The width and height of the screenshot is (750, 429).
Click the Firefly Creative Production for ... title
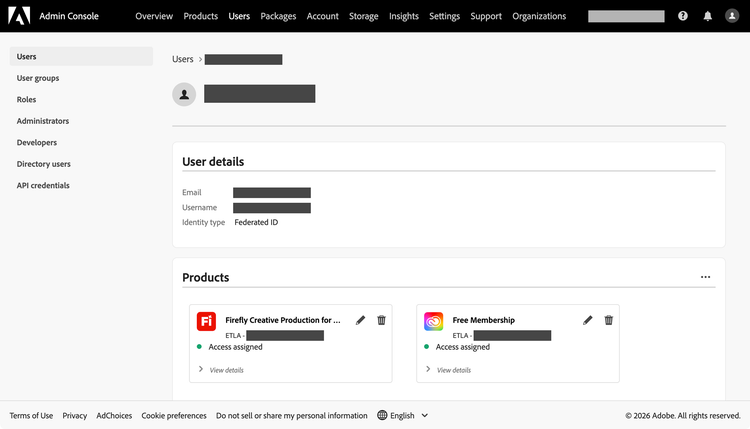[x=283, y=320]
